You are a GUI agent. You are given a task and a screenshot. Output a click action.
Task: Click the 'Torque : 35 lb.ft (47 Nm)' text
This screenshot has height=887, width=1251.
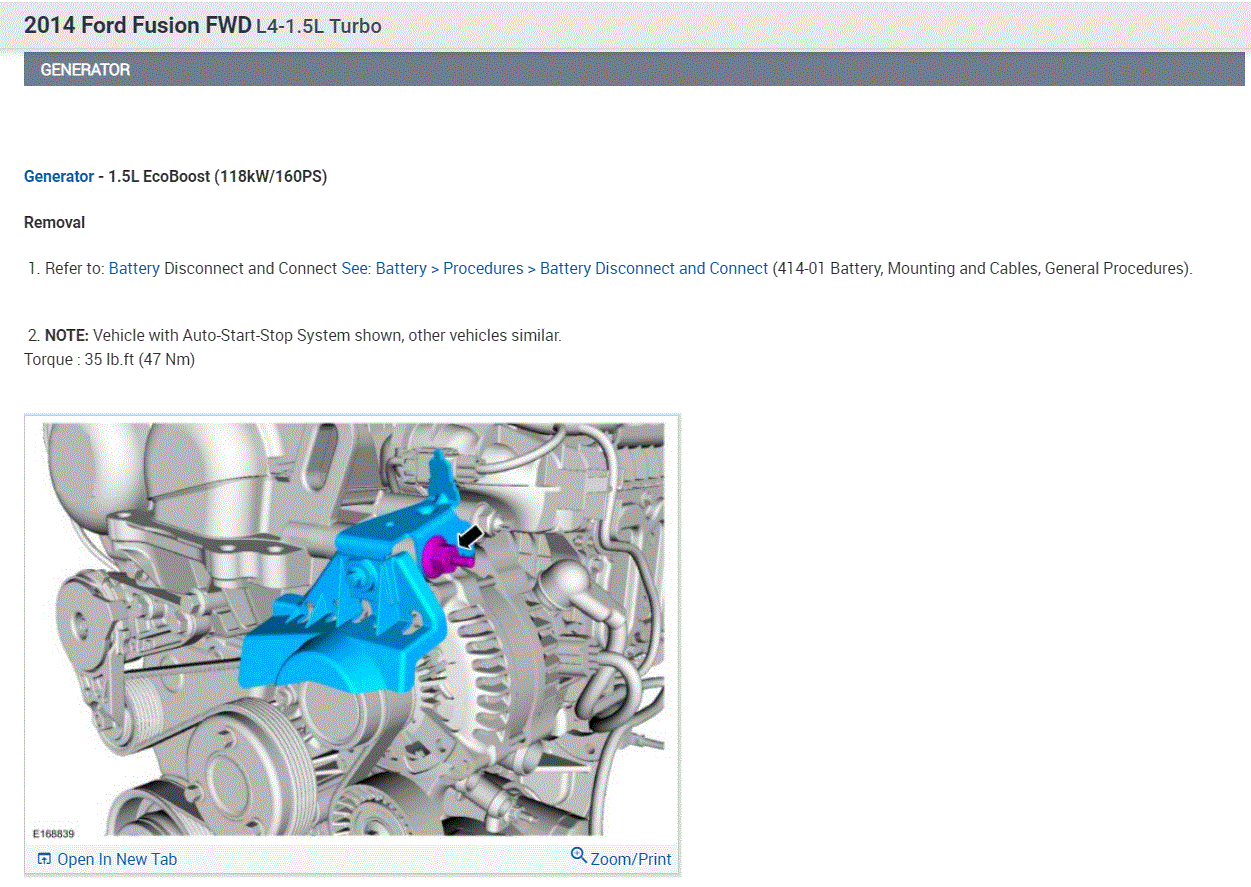(x=110, y=359)
